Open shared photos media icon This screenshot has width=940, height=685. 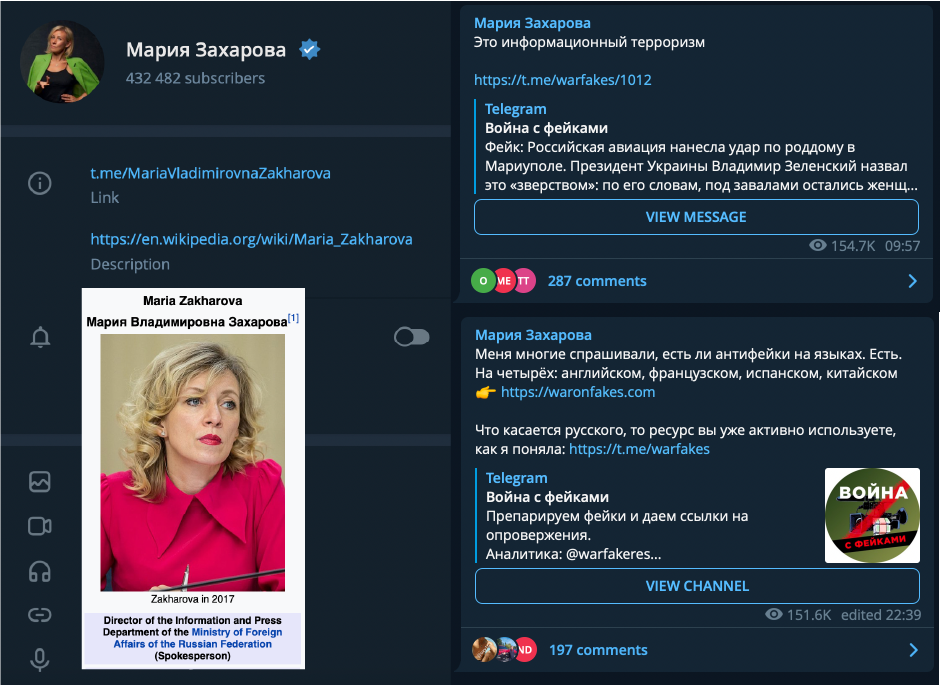(x=40, y=481)
